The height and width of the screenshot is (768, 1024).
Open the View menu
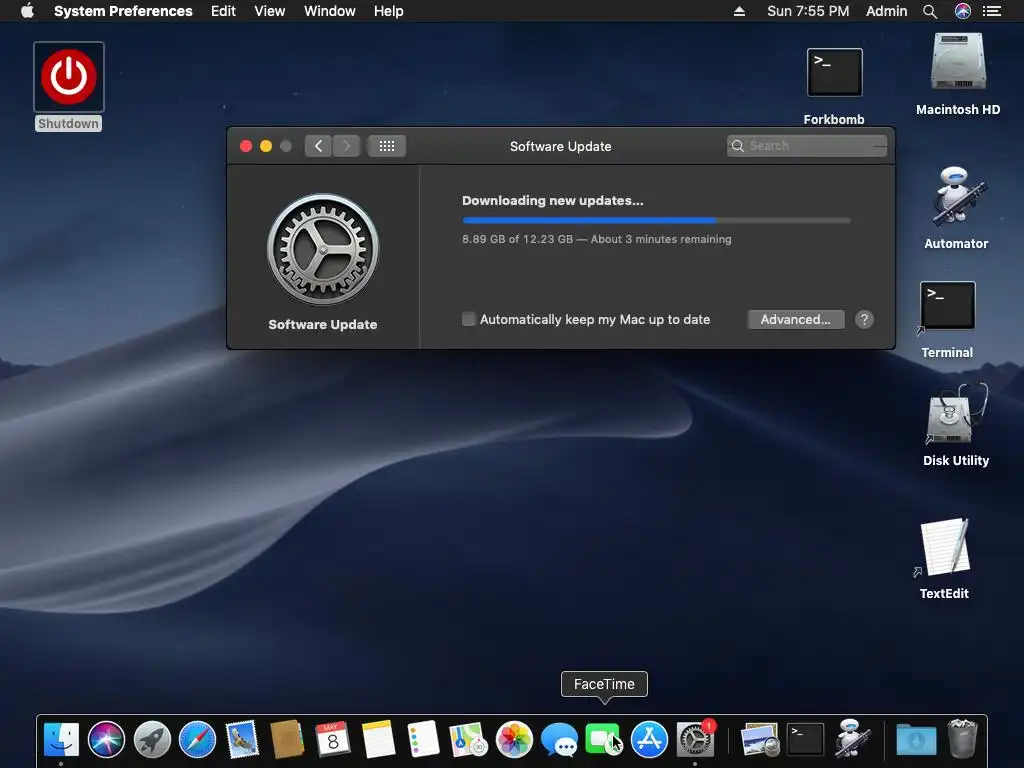pyautogui.click(x=270, y=11)
